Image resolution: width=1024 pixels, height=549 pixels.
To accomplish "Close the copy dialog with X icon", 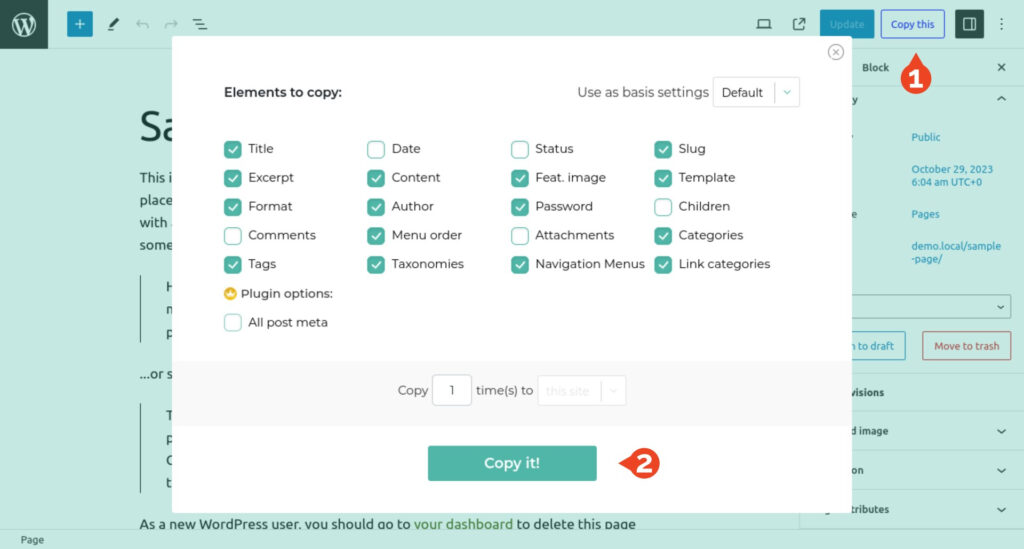I will [836, 52].
